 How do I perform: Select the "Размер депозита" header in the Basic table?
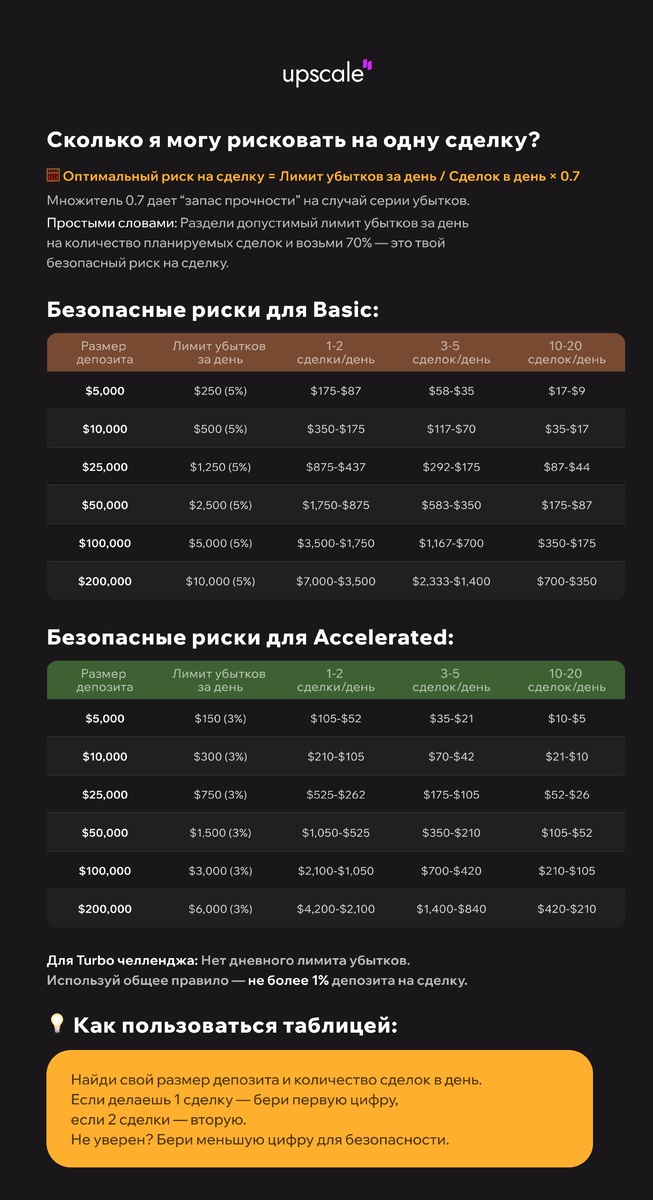(105, 352)
